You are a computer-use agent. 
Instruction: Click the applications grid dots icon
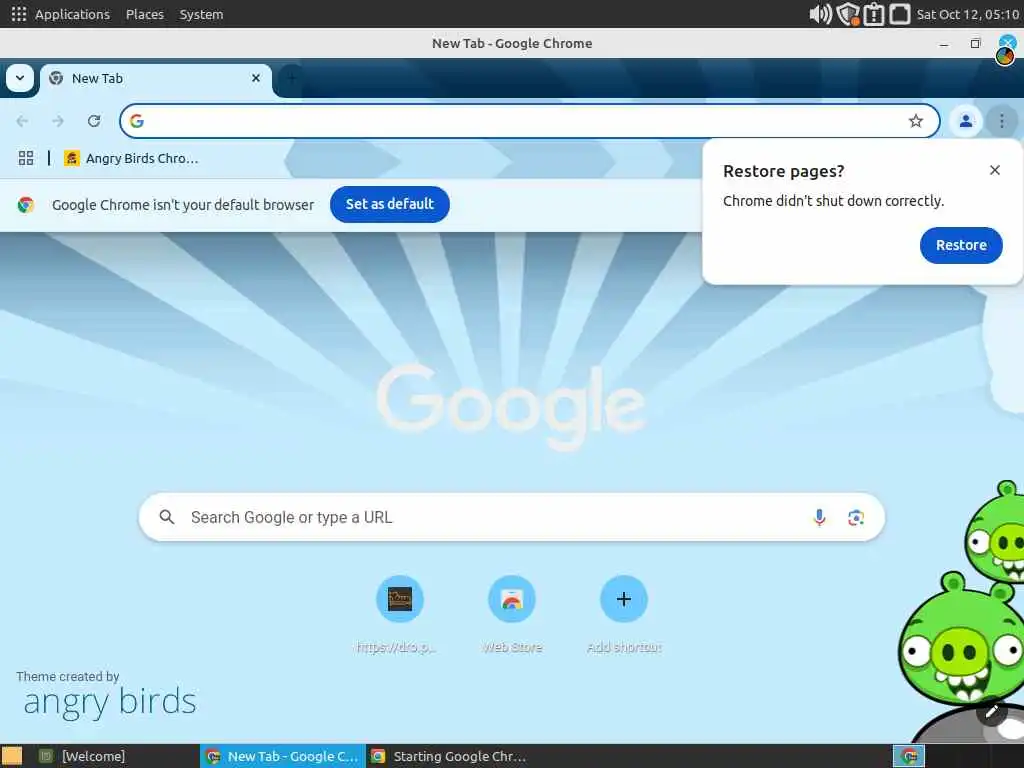[19, 14]
